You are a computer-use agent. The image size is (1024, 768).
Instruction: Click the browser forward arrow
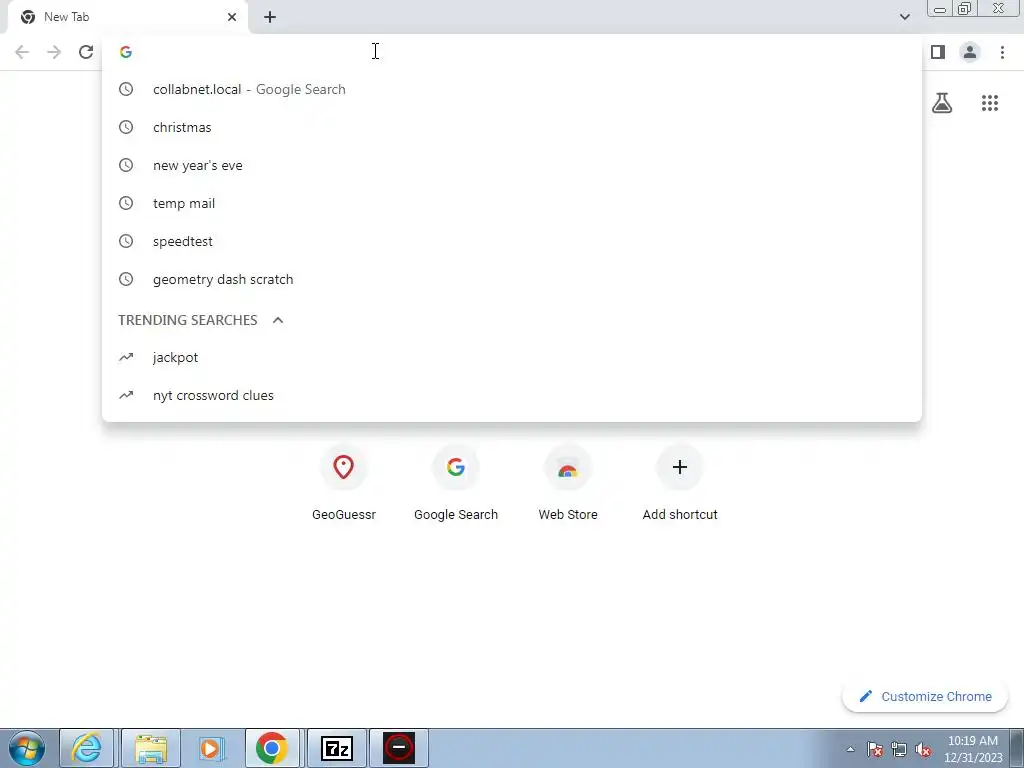click(x=54, y=52)
